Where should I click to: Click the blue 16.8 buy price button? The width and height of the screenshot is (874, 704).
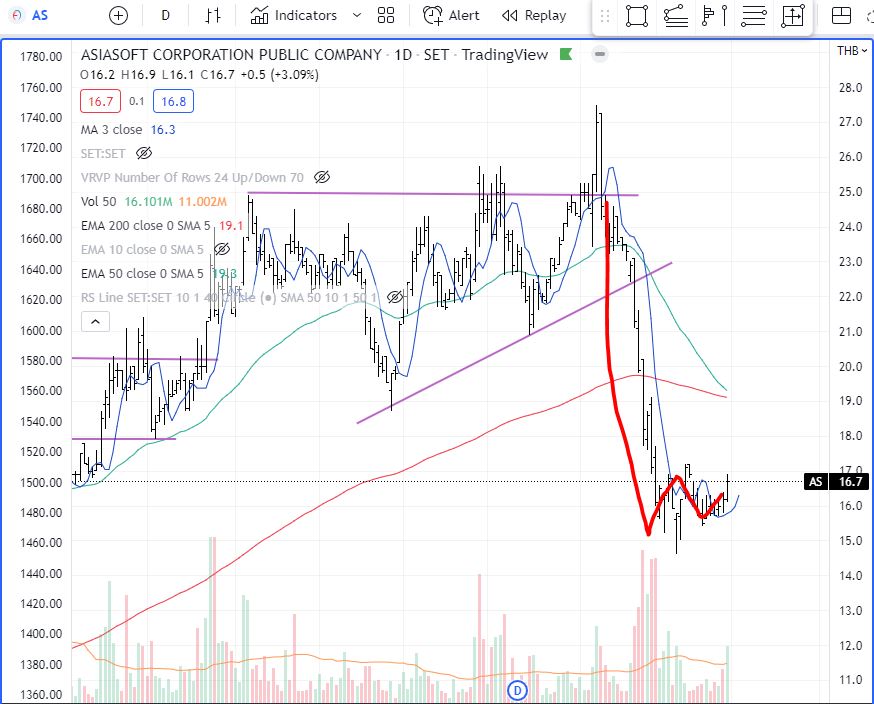tap(173, 101)
